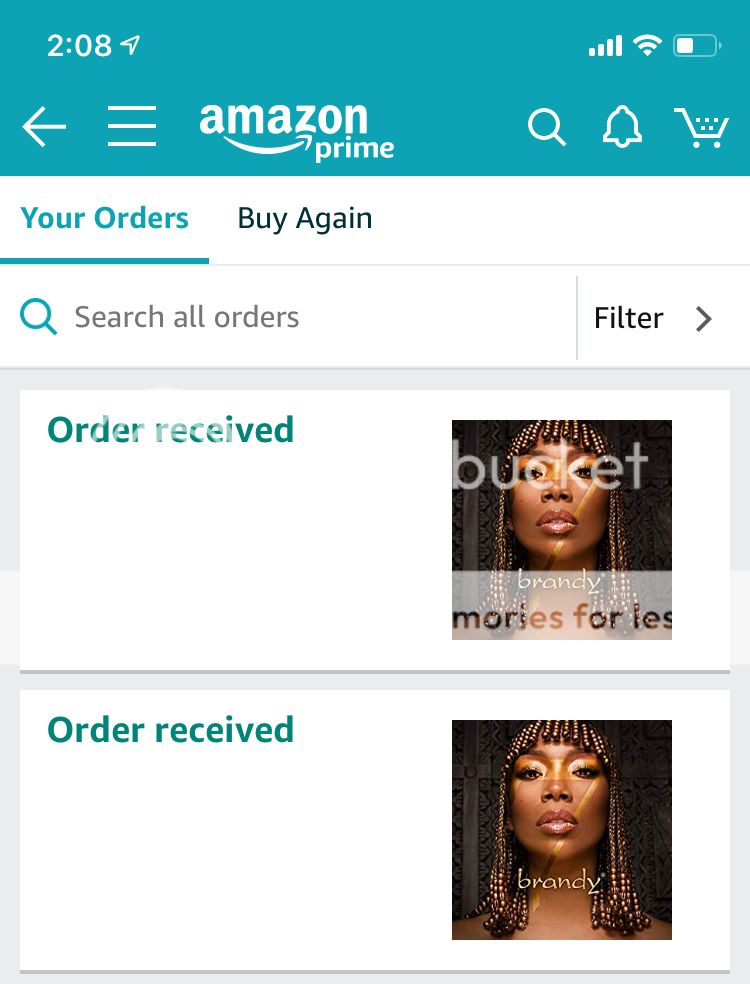Focus the Search all orders field
The width and height of the screenshot is (750, 984).
point(288,317)
